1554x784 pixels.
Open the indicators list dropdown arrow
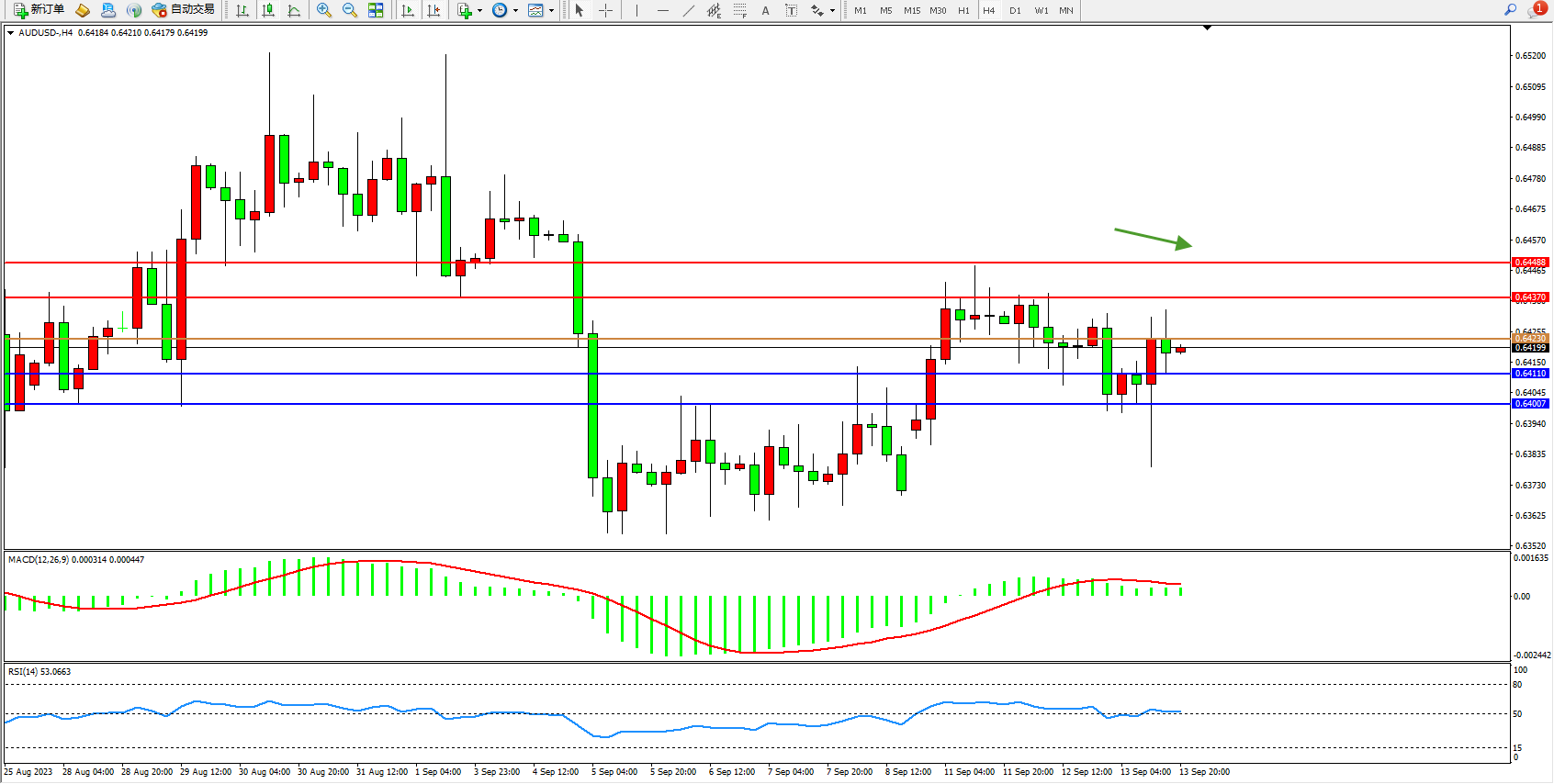479,11
